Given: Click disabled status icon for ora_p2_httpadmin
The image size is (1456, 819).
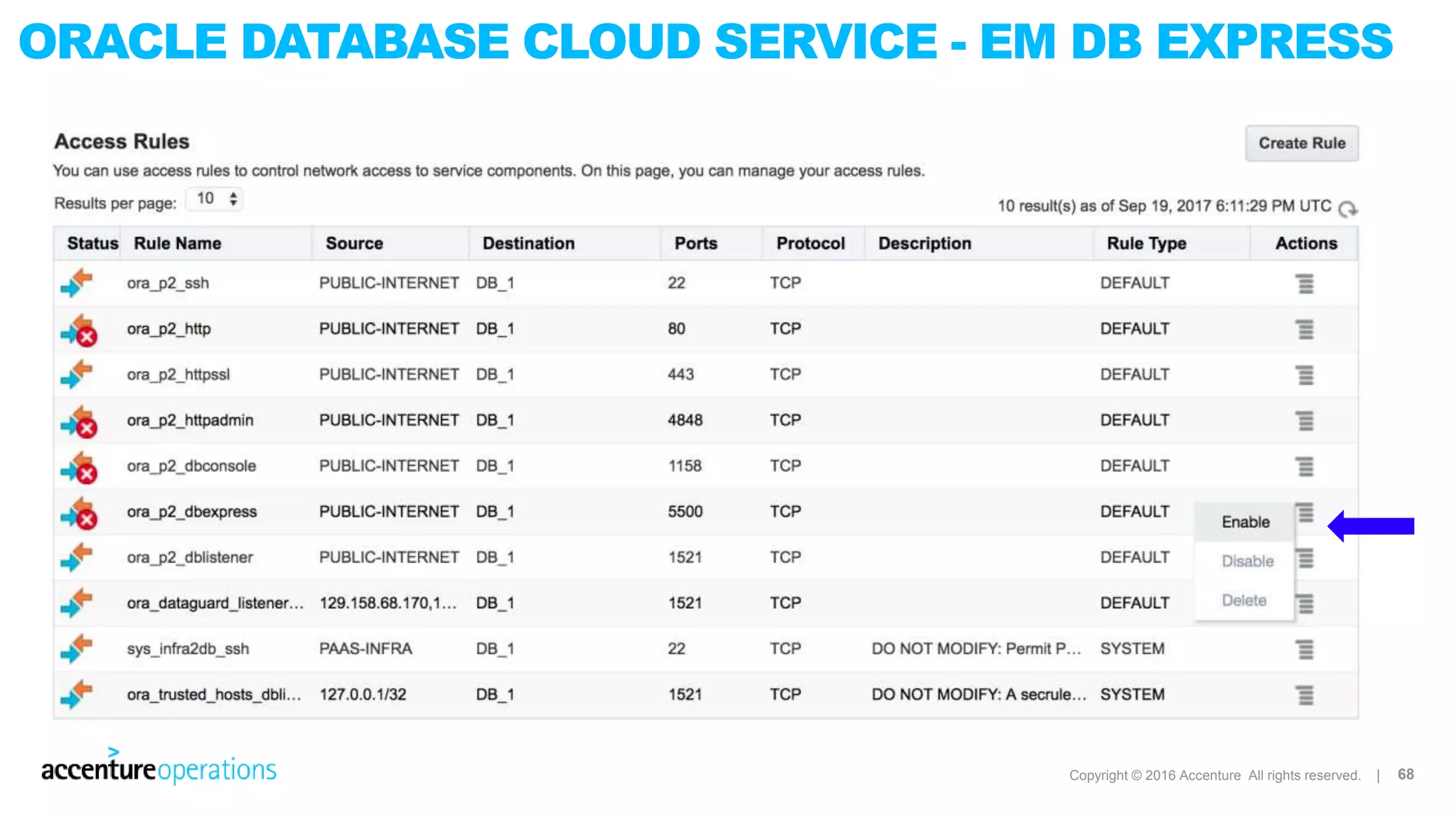Looking at the screenshot, I should [78, 422].
